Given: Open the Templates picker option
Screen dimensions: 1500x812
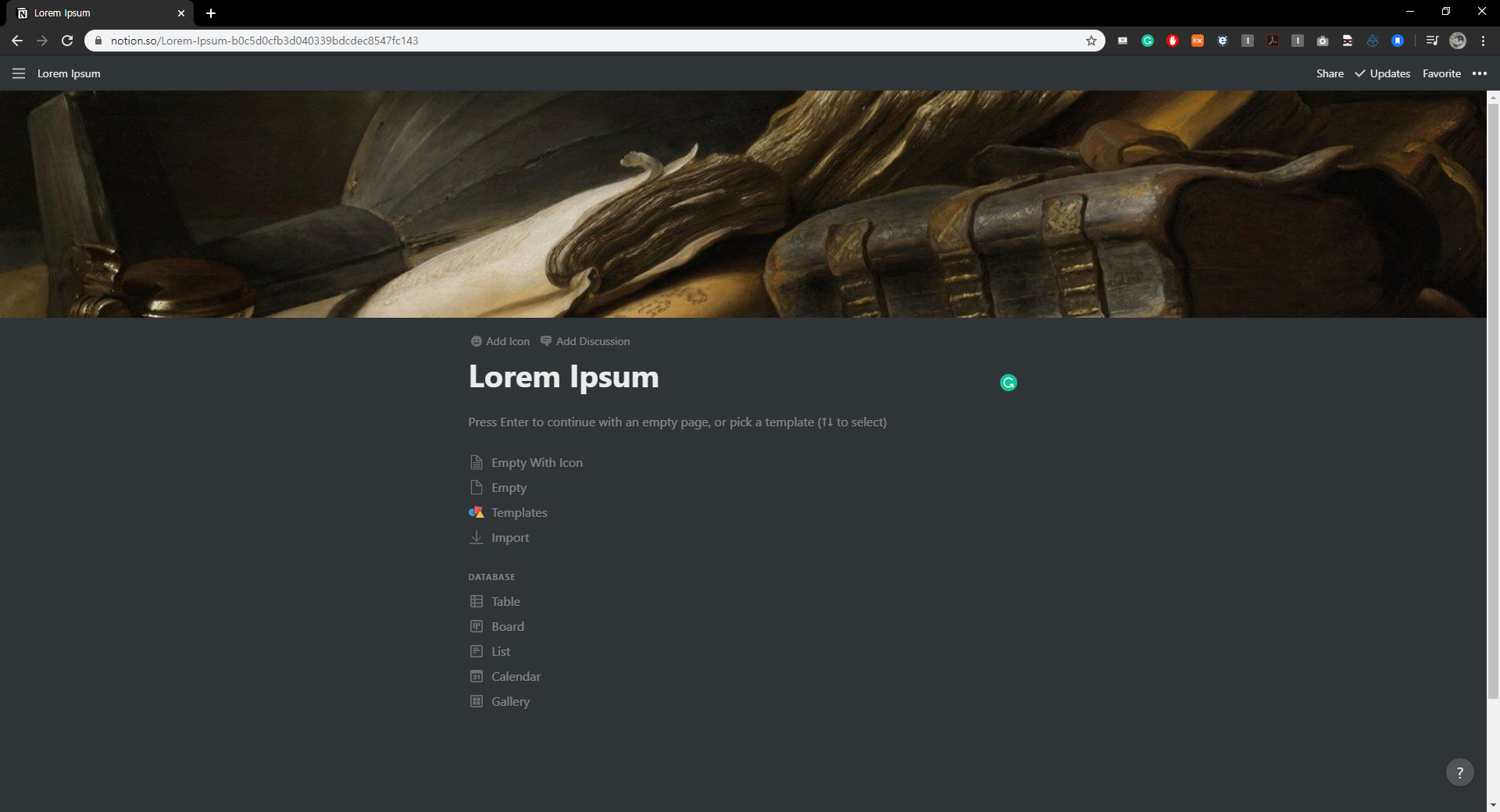Looking at the screenshot, I should coord(509,512).
